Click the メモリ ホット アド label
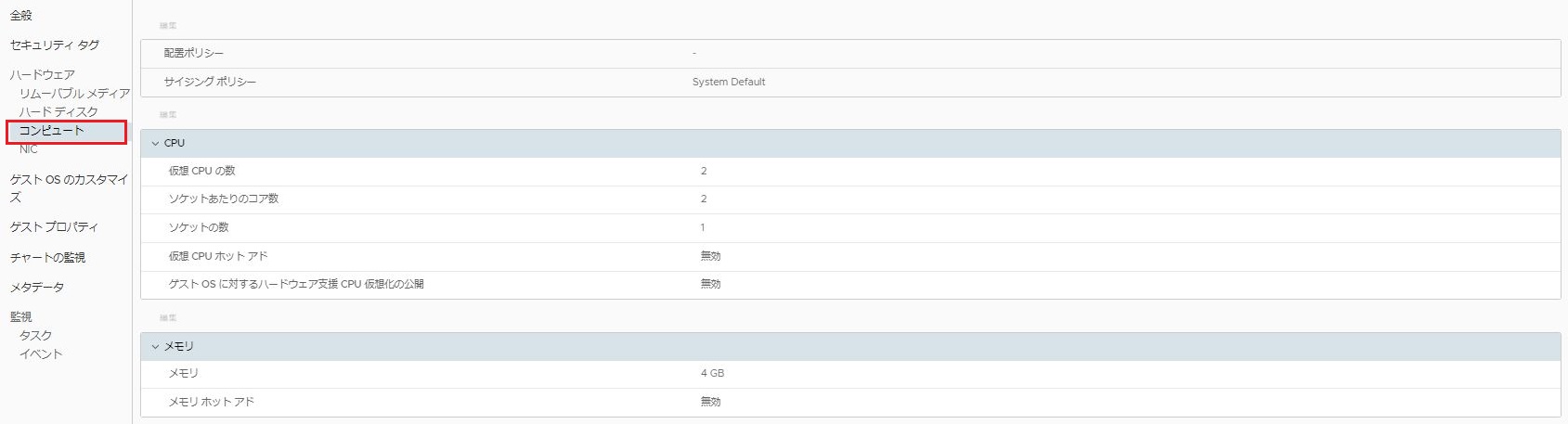 [211, 402]
